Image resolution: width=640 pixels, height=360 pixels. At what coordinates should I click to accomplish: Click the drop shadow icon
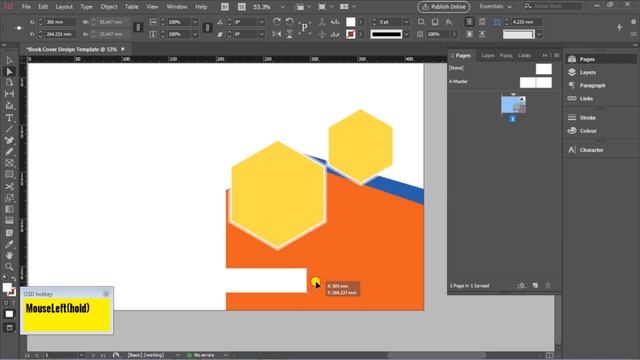435,22
